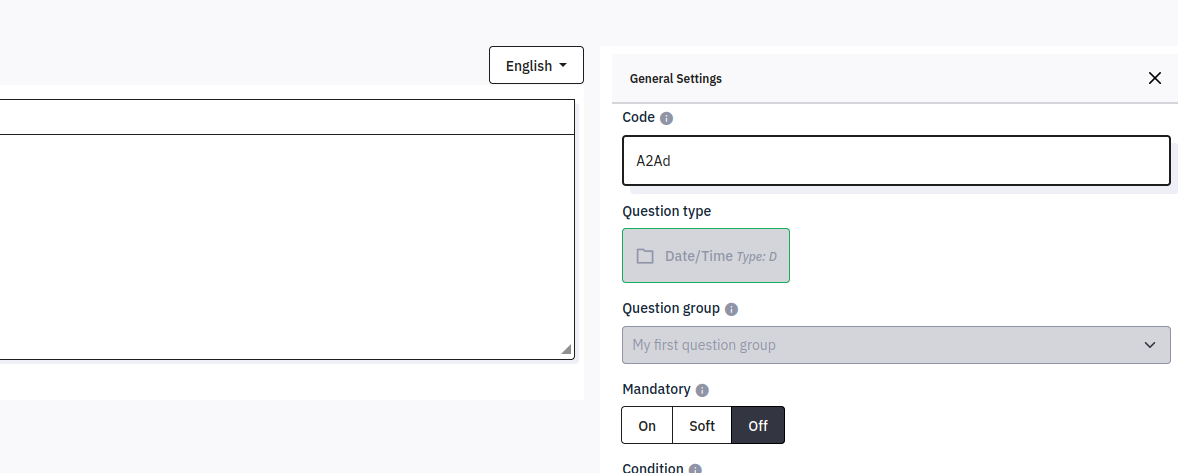This screenshot has height=473, width=1178.
Task: Set Mandatory to On
Action: [x=647, y=425]
